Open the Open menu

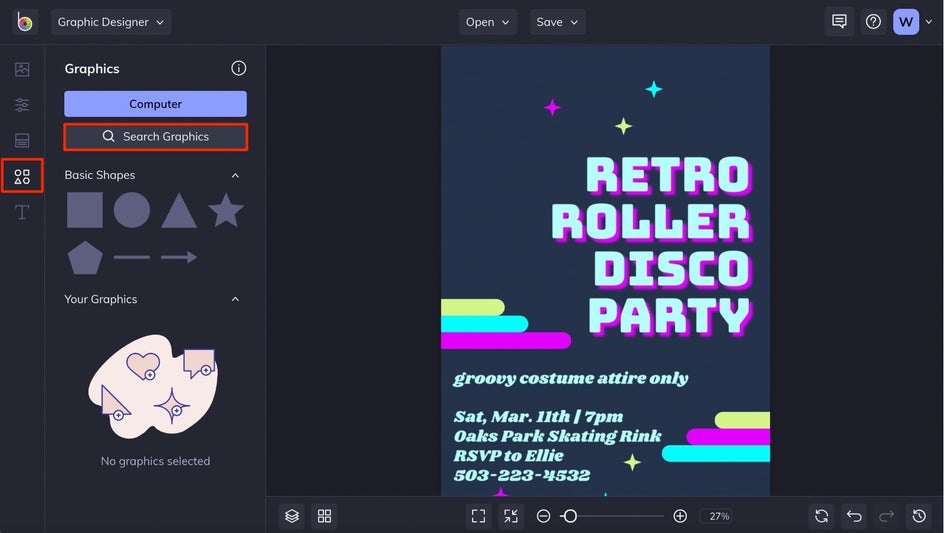487,22
